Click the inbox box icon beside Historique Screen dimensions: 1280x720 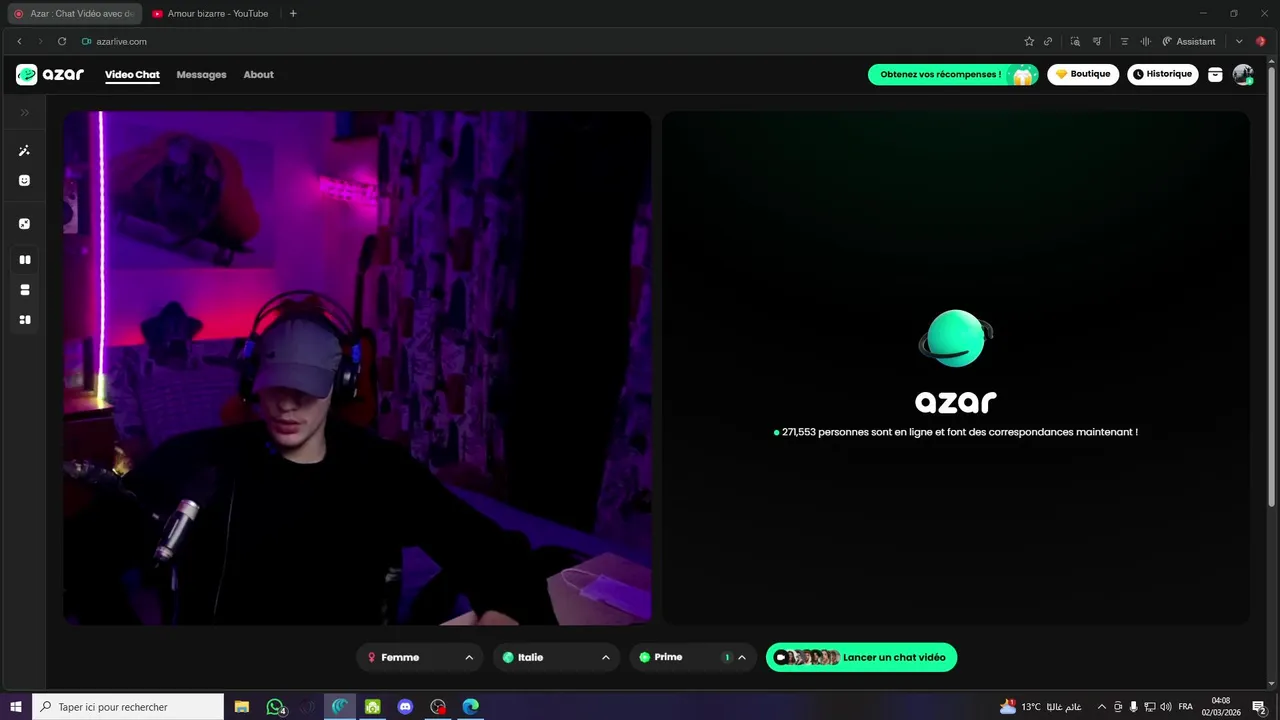click(1215, 74)
